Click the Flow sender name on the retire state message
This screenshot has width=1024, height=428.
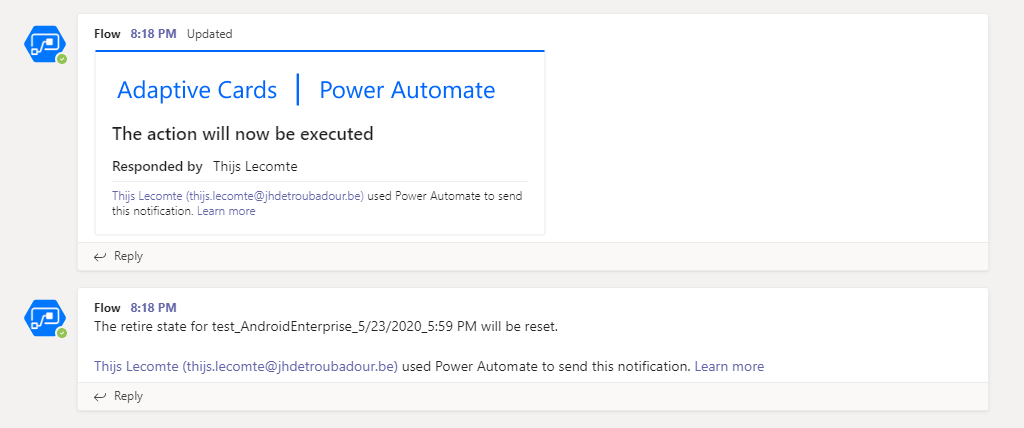[x=107, y=308]
